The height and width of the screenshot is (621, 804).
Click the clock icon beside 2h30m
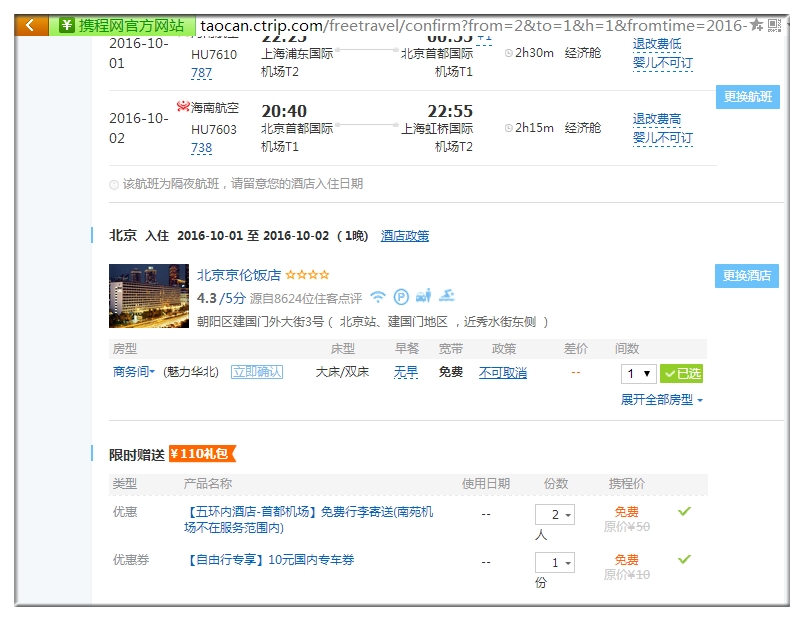[x=509, y=53]
